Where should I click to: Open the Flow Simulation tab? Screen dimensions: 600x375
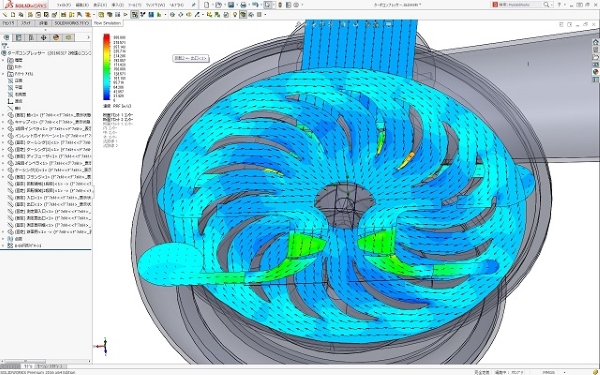(x=107, y=23)
